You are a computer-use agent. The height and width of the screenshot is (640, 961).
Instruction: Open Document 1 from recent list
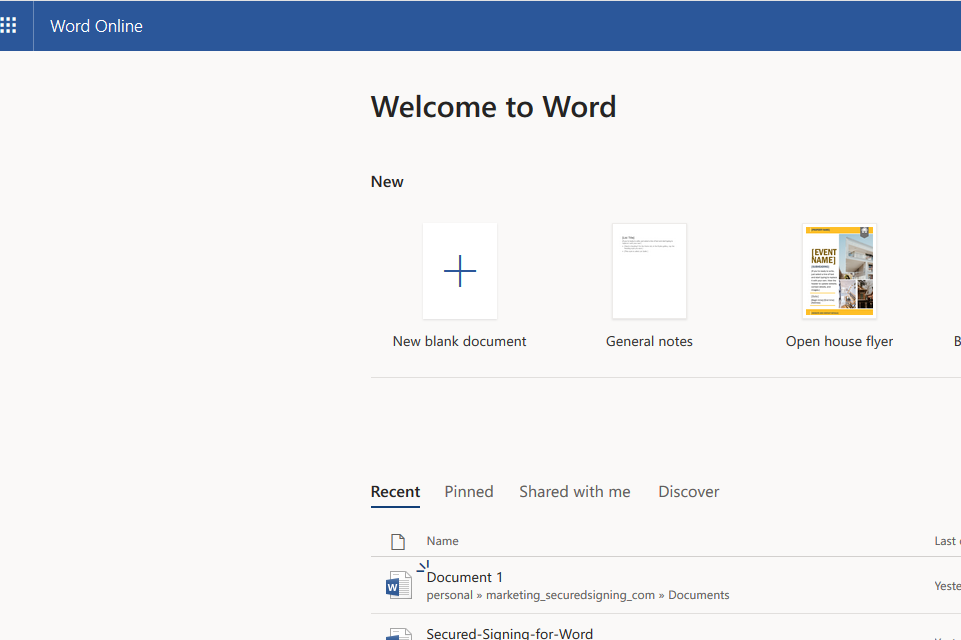tap(465, 577)
